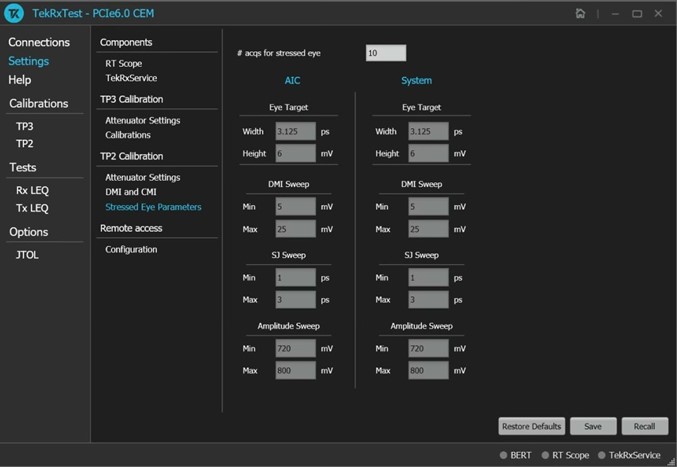Open JTOL under Options
The image size is (677, 467).
pyautogui.click(x=27, y=255)
